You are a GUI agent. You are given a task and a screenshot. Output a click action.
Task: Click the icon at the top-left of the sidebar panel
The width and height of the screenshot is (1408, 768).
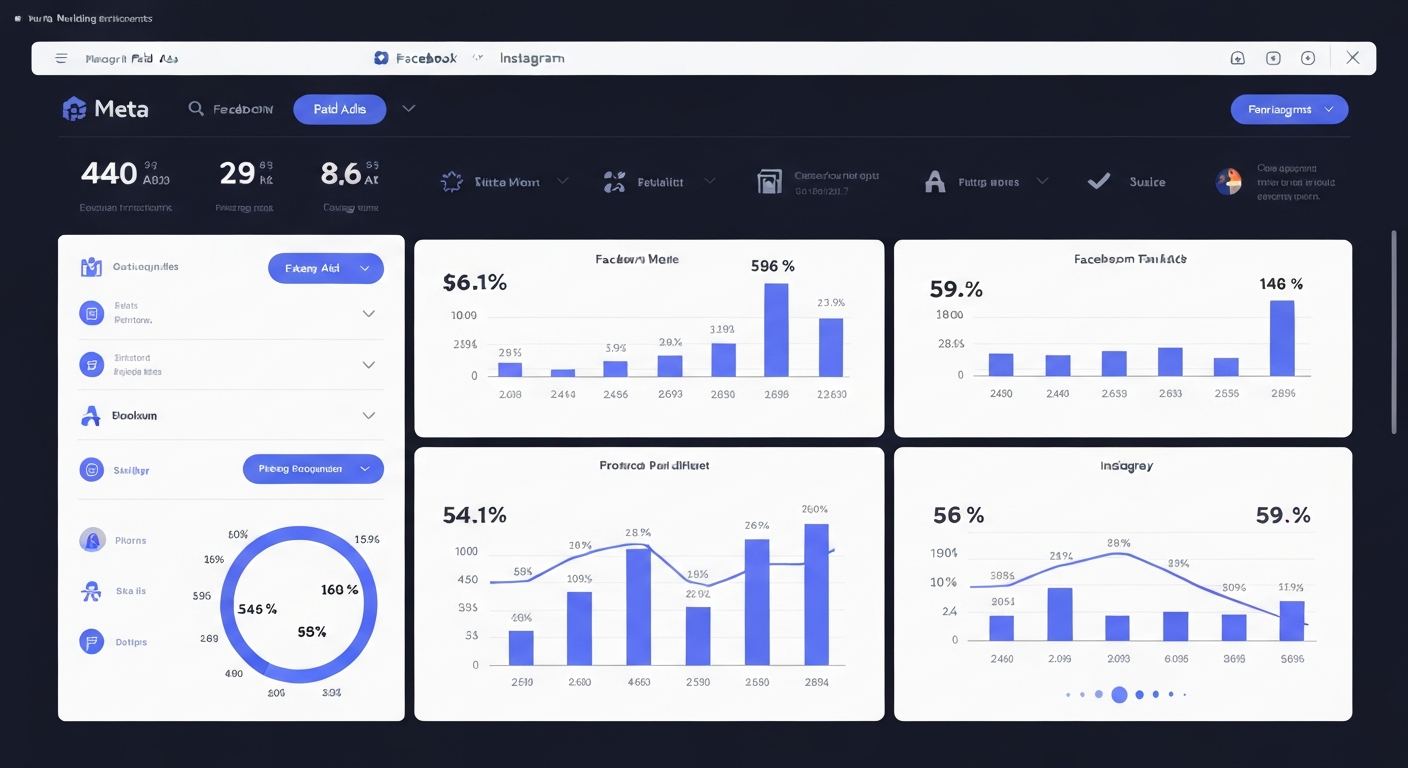point(91,267)
